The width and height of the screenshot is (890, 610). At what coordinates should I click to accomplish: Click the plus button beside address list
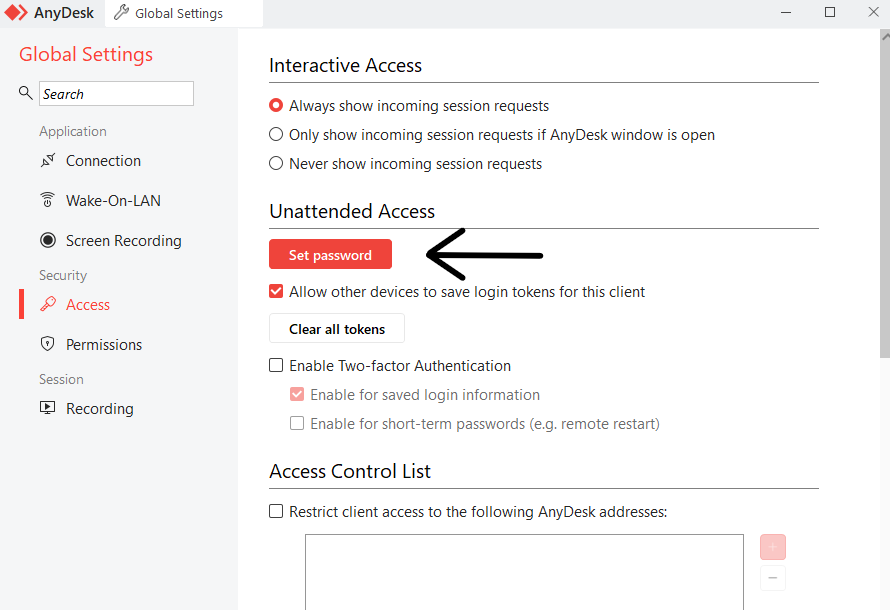click(x=773, y=547)
